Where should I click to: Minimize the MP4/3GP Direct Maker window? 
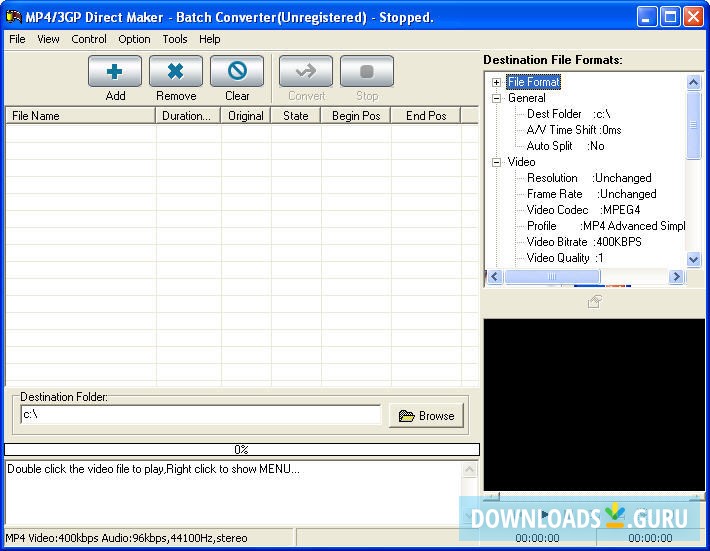(x=647, y=18)
